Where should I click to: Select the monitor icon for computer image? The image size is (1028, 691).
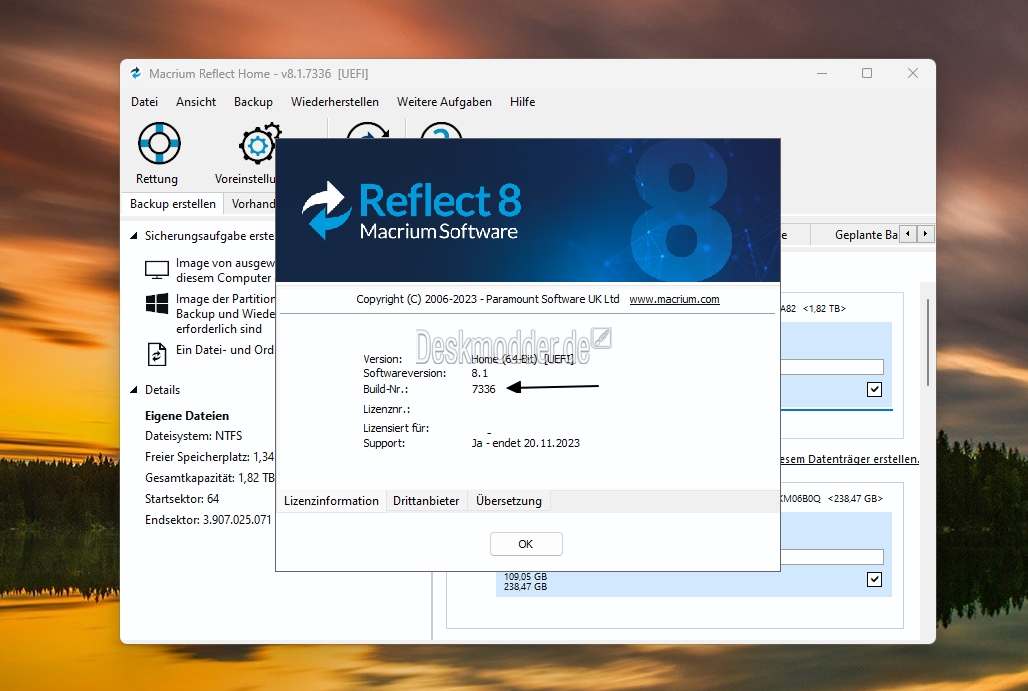(x=157, y=269)
